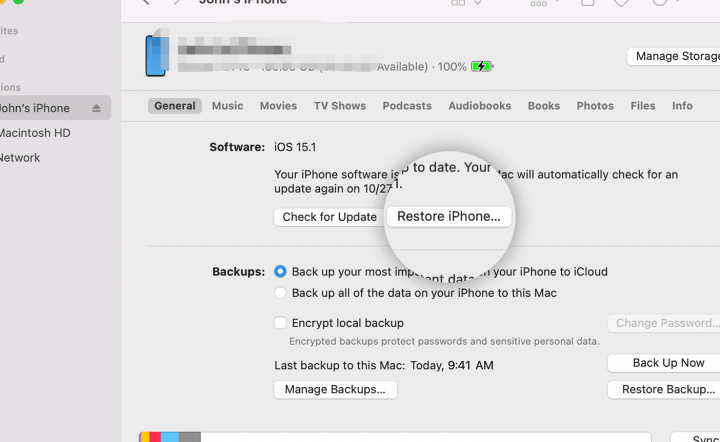Go to the Podcasts tab
The image size is (720, 442).
point(407,106)
